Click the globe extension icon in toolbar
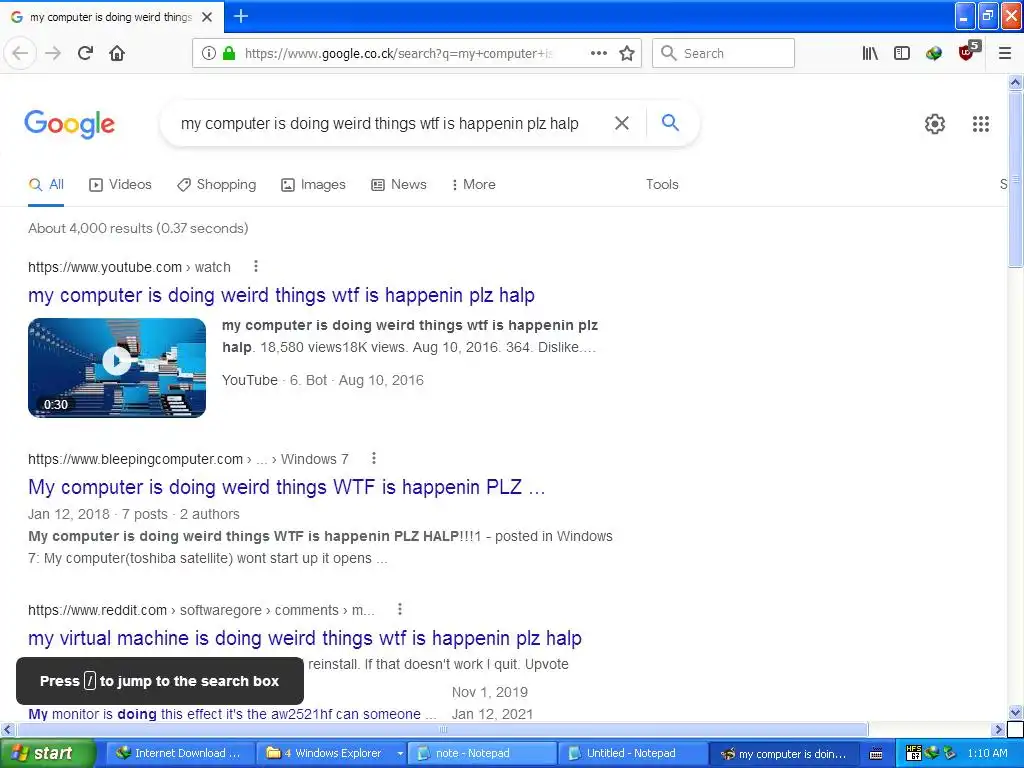 pos(934,53)
